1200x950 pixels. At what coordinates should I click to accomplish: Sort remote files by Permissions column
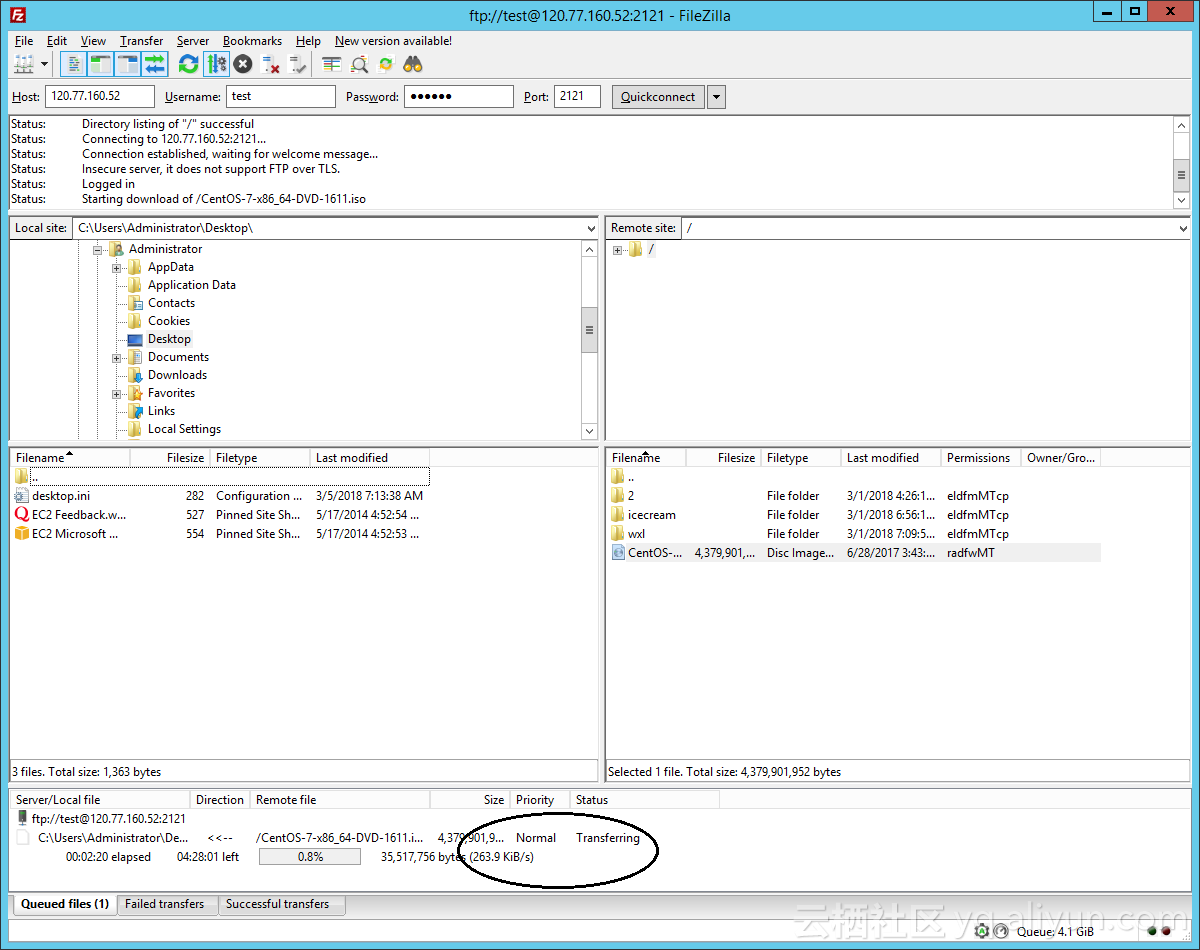point(981,458)
